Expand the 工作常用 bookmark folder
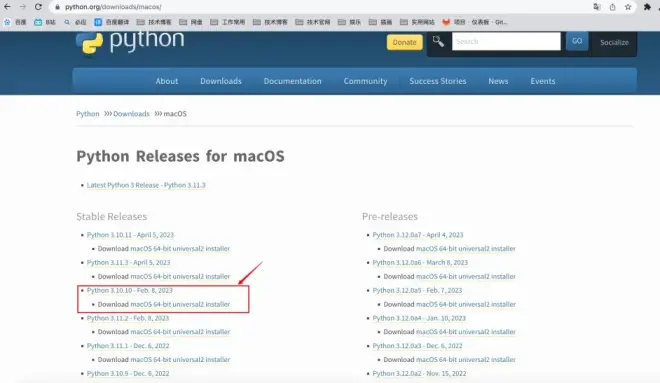The image size is (660, 383). 227,22
